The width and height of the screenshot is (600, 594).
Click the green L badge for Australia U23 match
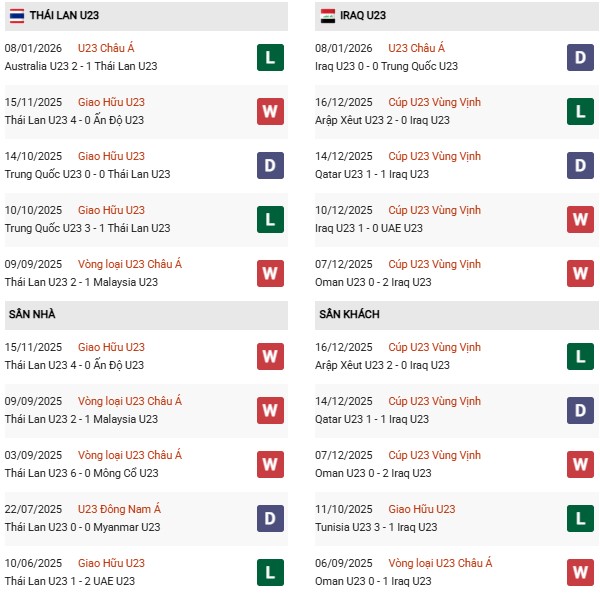point(270,57)
